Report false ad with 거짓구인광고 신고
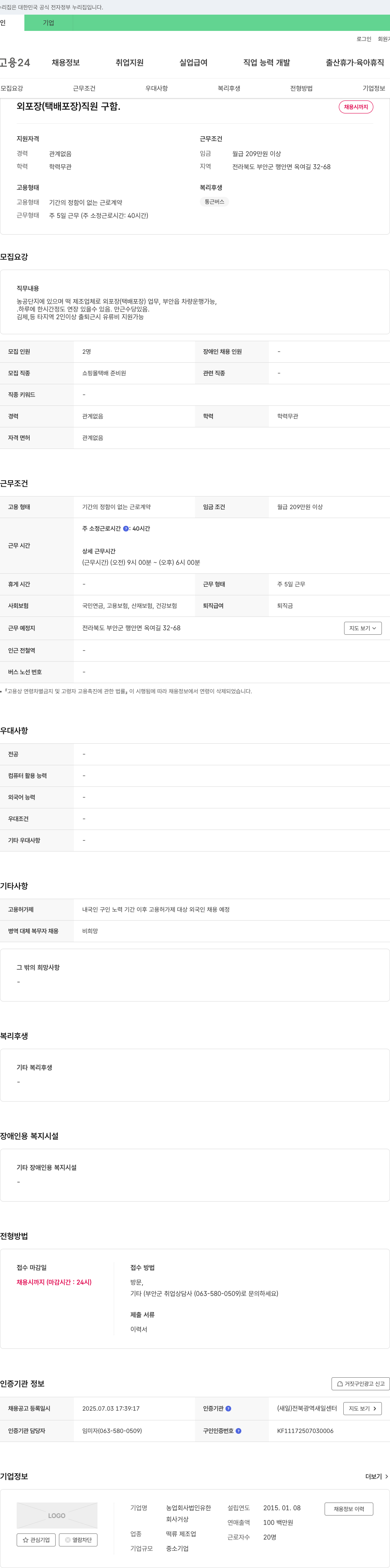 coord(361,1383)
